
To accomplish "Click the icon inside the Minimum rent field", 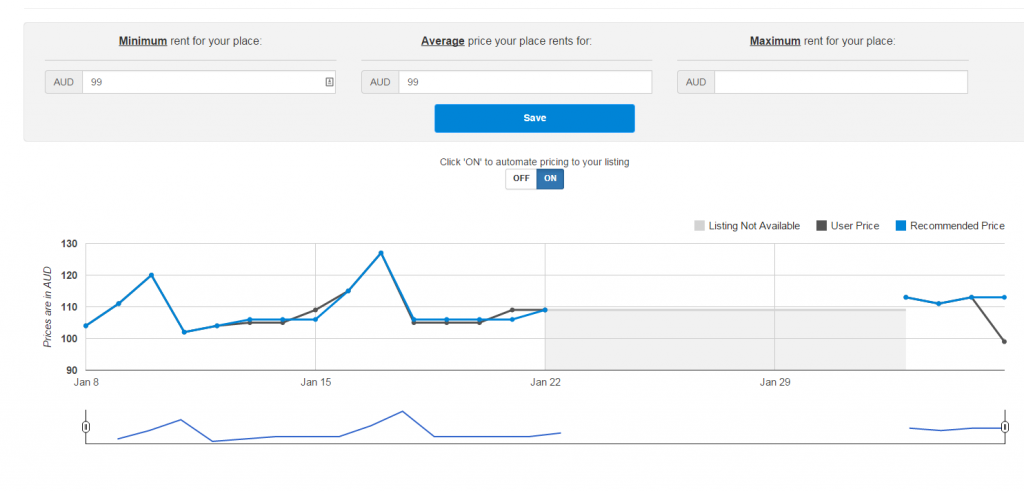I will click(329, 82).
